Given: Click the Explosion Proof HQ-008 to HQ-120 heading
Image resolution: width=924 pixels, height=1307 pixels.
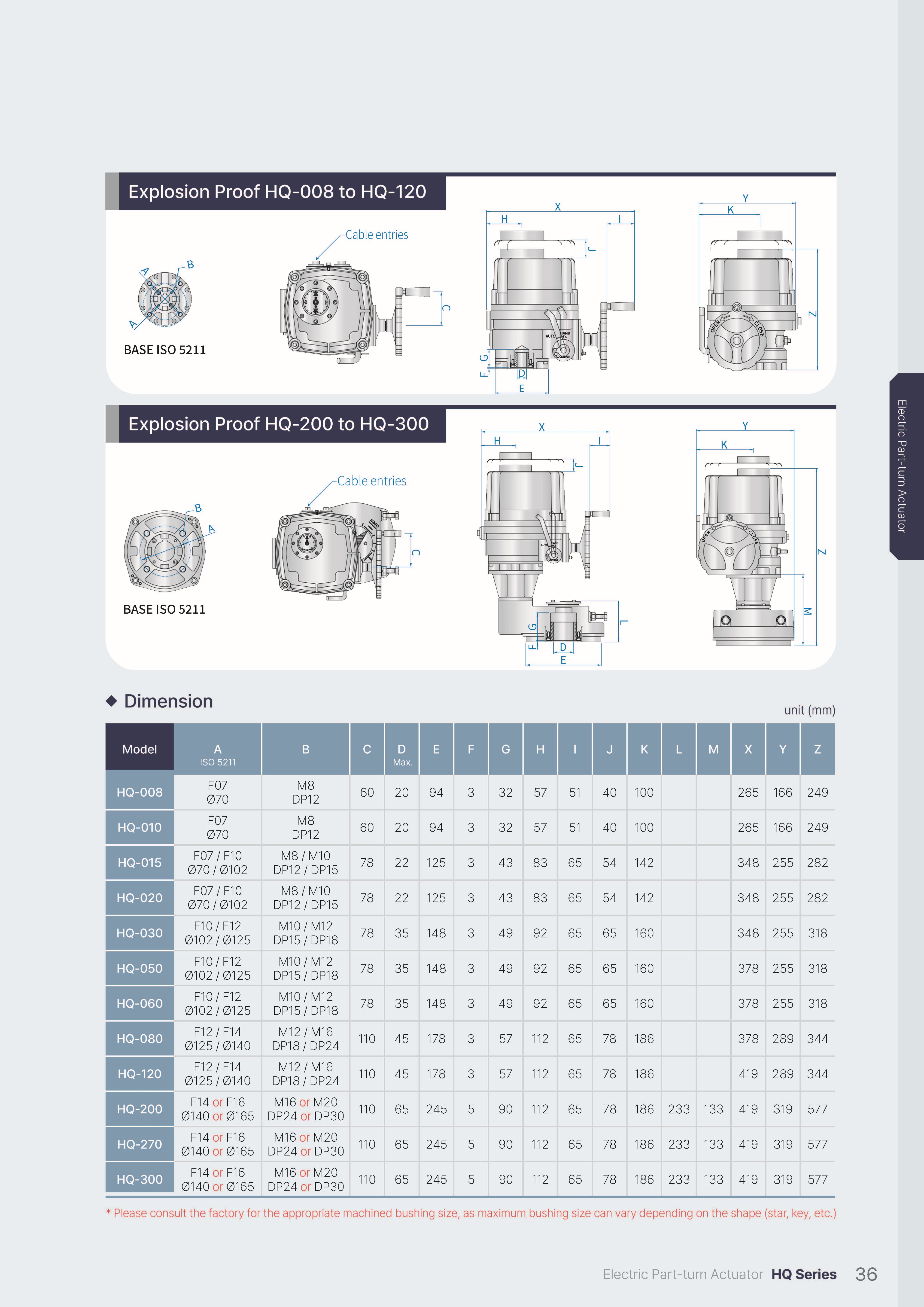Looking at the screenshot, I should tap(277, 192).
